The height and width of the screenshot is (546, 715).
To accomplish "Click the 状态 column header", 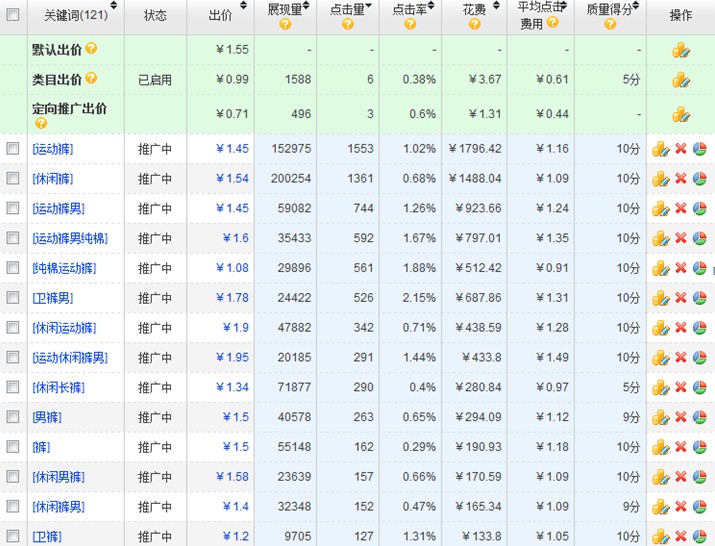I will [155, 16].
